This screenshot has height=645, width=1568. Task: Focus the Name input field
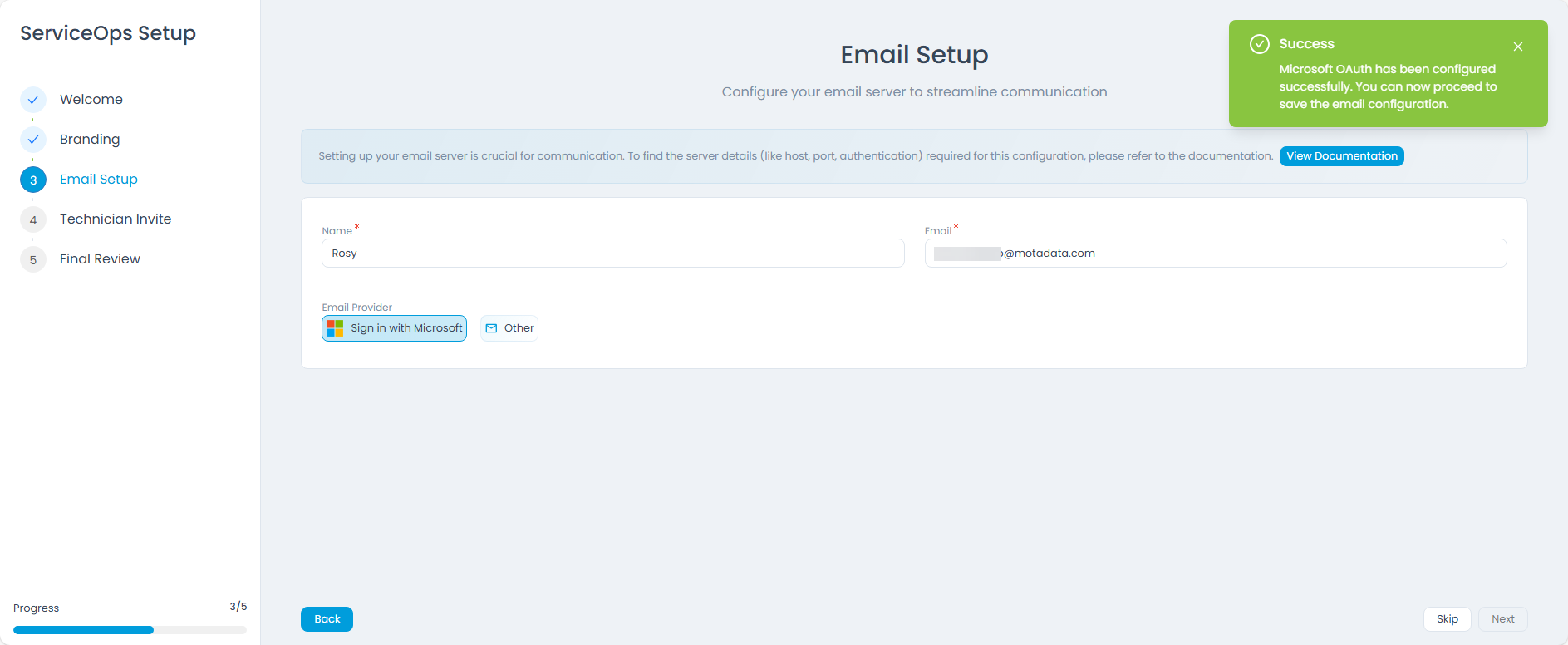coord(612,254)
